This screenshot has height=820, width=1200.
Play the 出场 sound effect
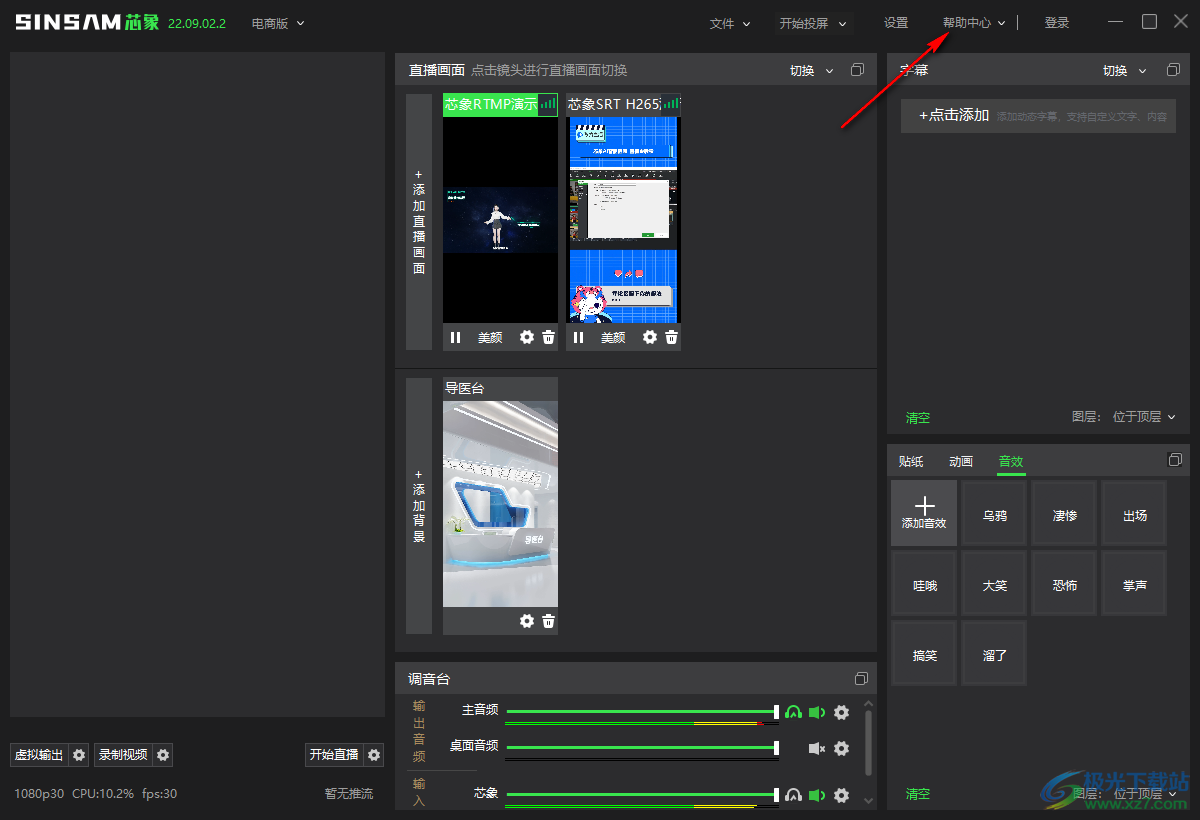[1134, 513]
